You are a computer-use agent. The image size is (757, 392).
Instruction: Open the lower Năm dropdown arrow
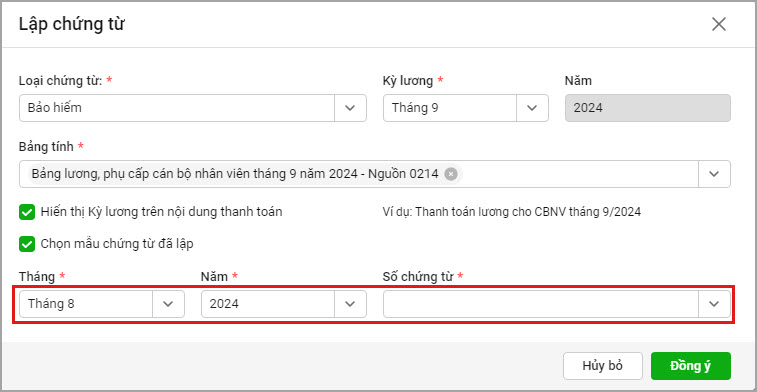pos(350,304)
